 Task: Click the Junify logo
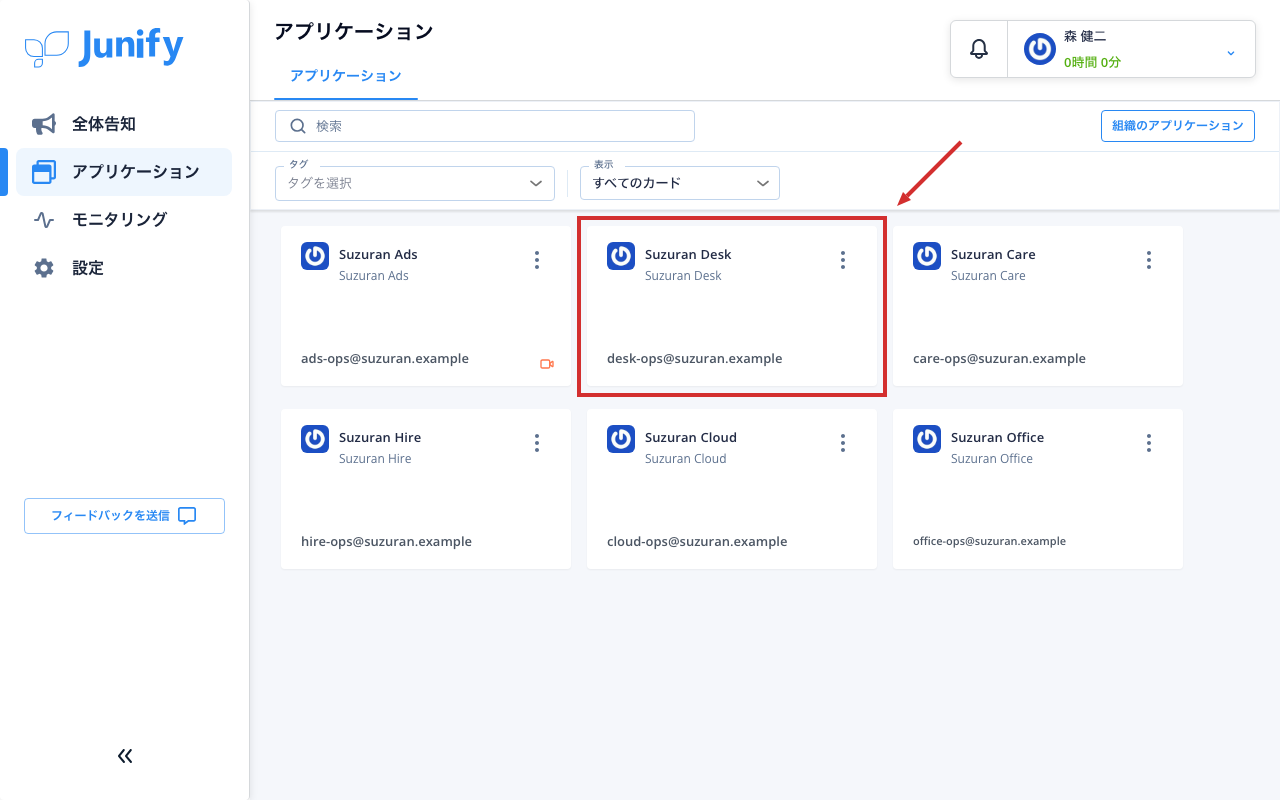104,47
